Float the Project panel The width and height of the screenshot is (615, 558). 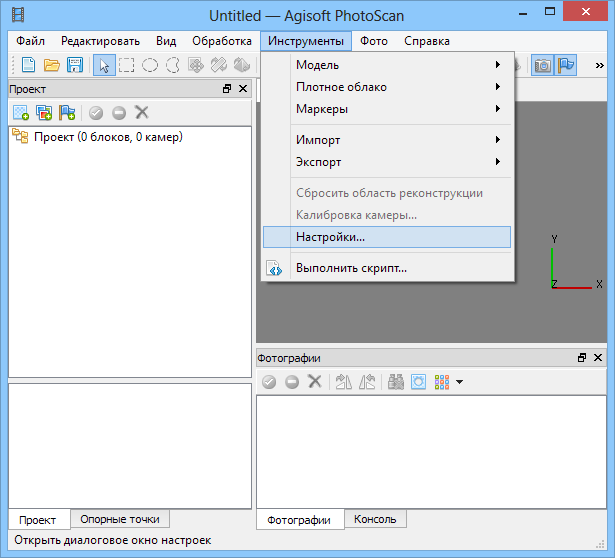[227, 89]
